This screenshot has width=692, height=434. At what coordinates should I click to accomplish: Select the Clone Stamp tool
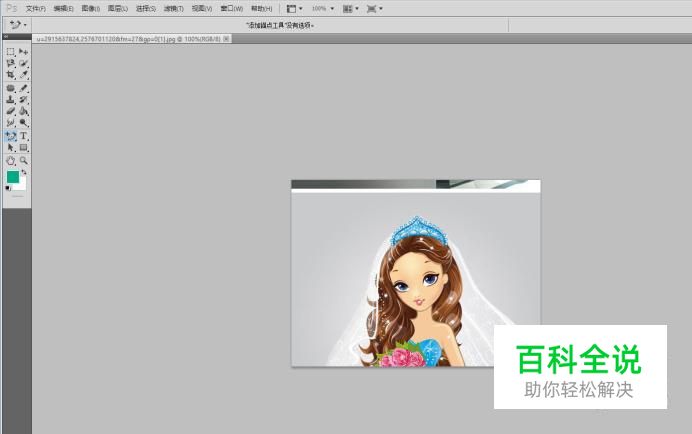click(11, 99)
